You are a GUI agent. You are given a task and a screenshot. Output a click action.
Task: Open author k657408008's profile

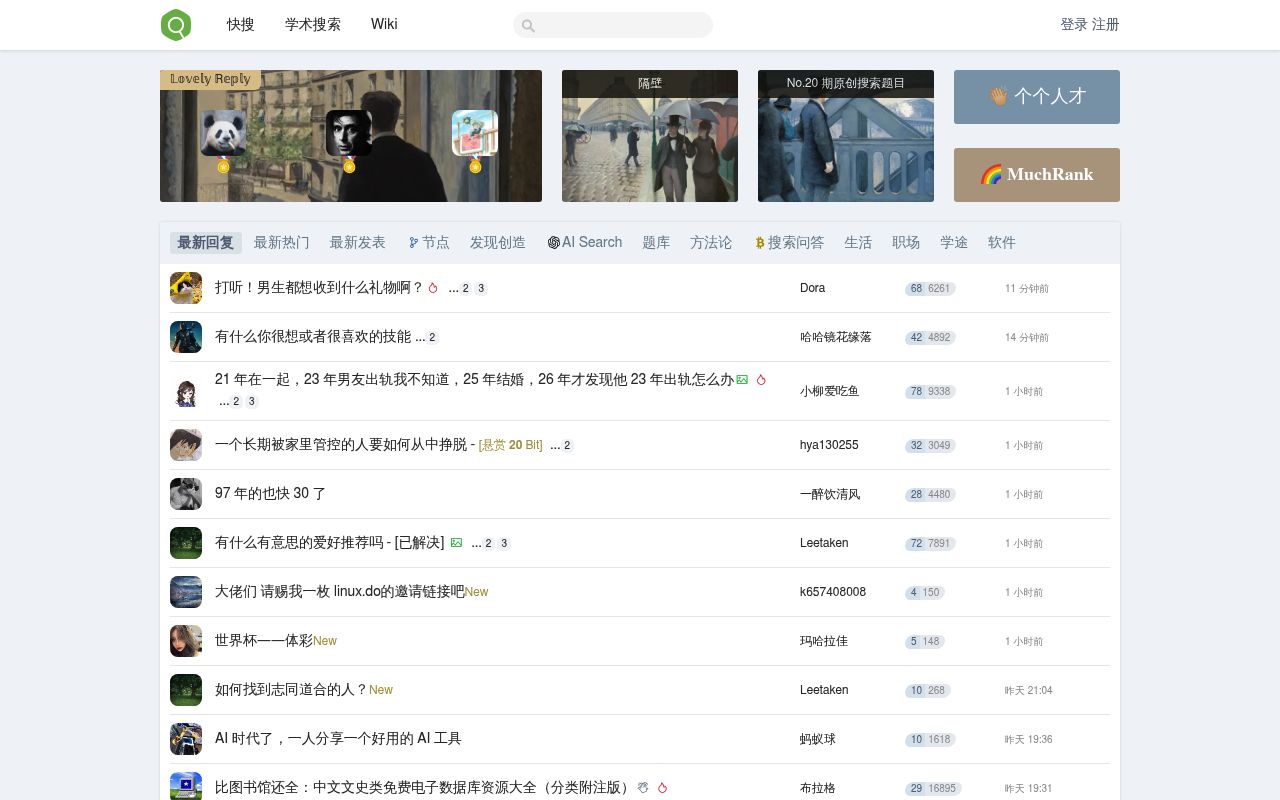pos(833,592)
